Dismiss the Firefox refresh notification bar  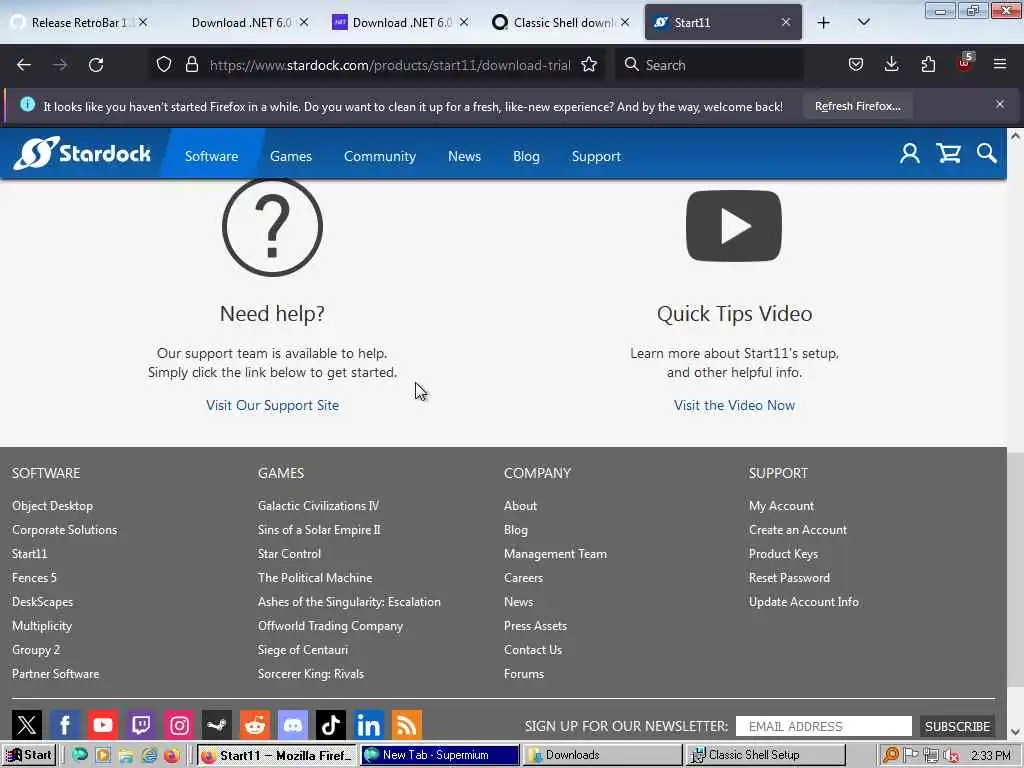point(1000,104)
